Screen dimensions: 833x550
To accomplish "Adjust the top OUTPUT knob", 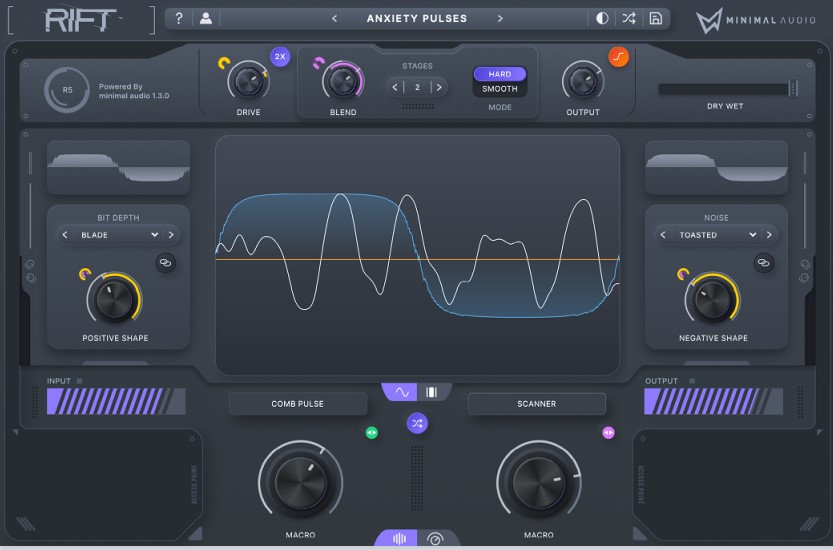I will [x=583, y=81].
